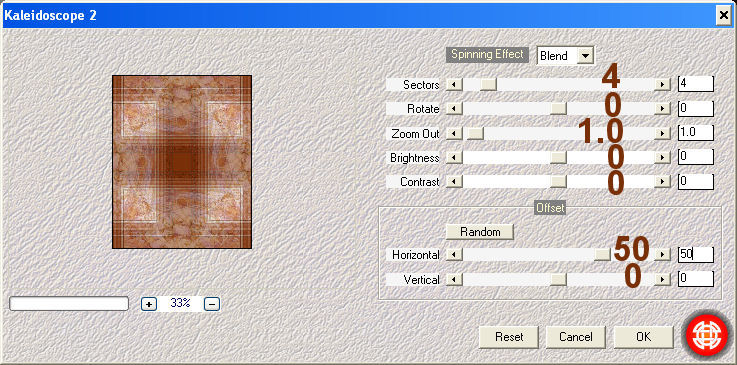Close the Kaleidoscope 2 dialog
This screenshot has height=365, width=737.
(724, 16)
